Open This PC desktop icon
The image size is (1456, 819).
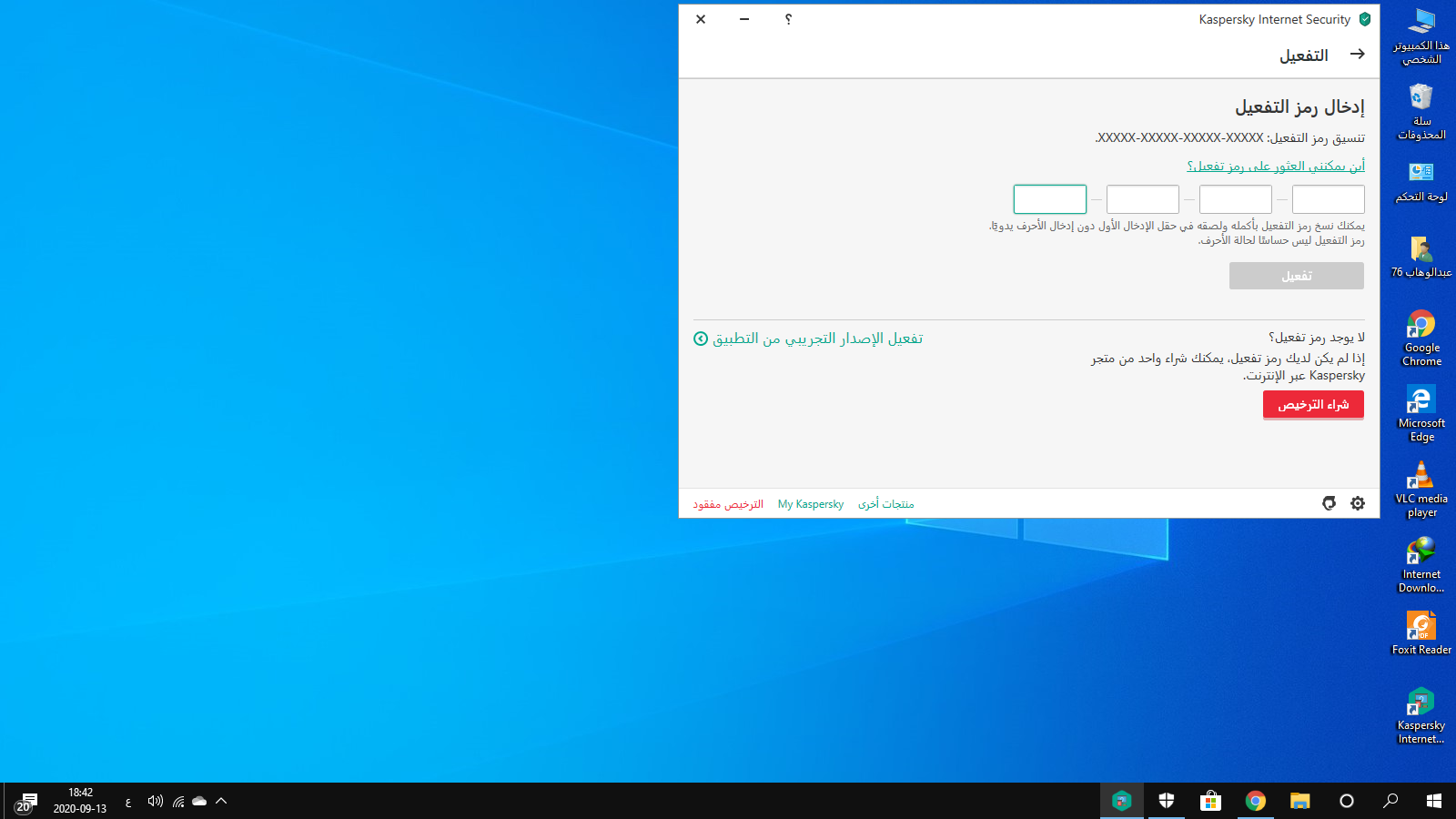(x=1421, y=36)
